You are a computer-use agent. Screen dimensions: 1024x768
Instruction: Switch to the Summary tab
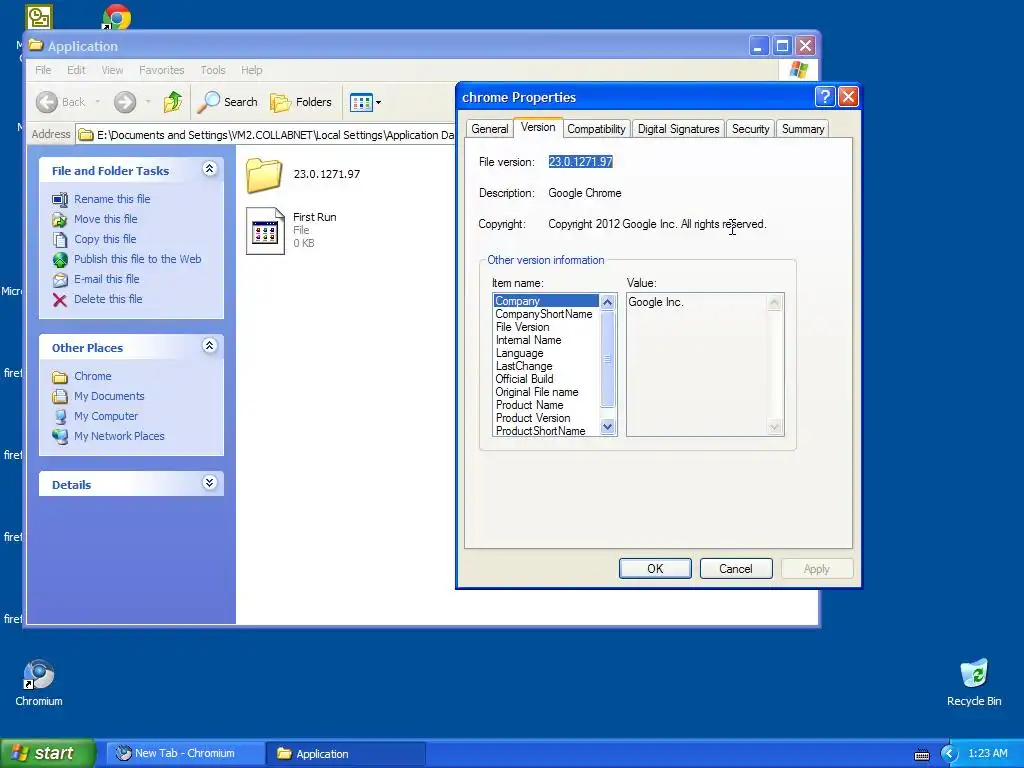point(803,129)
